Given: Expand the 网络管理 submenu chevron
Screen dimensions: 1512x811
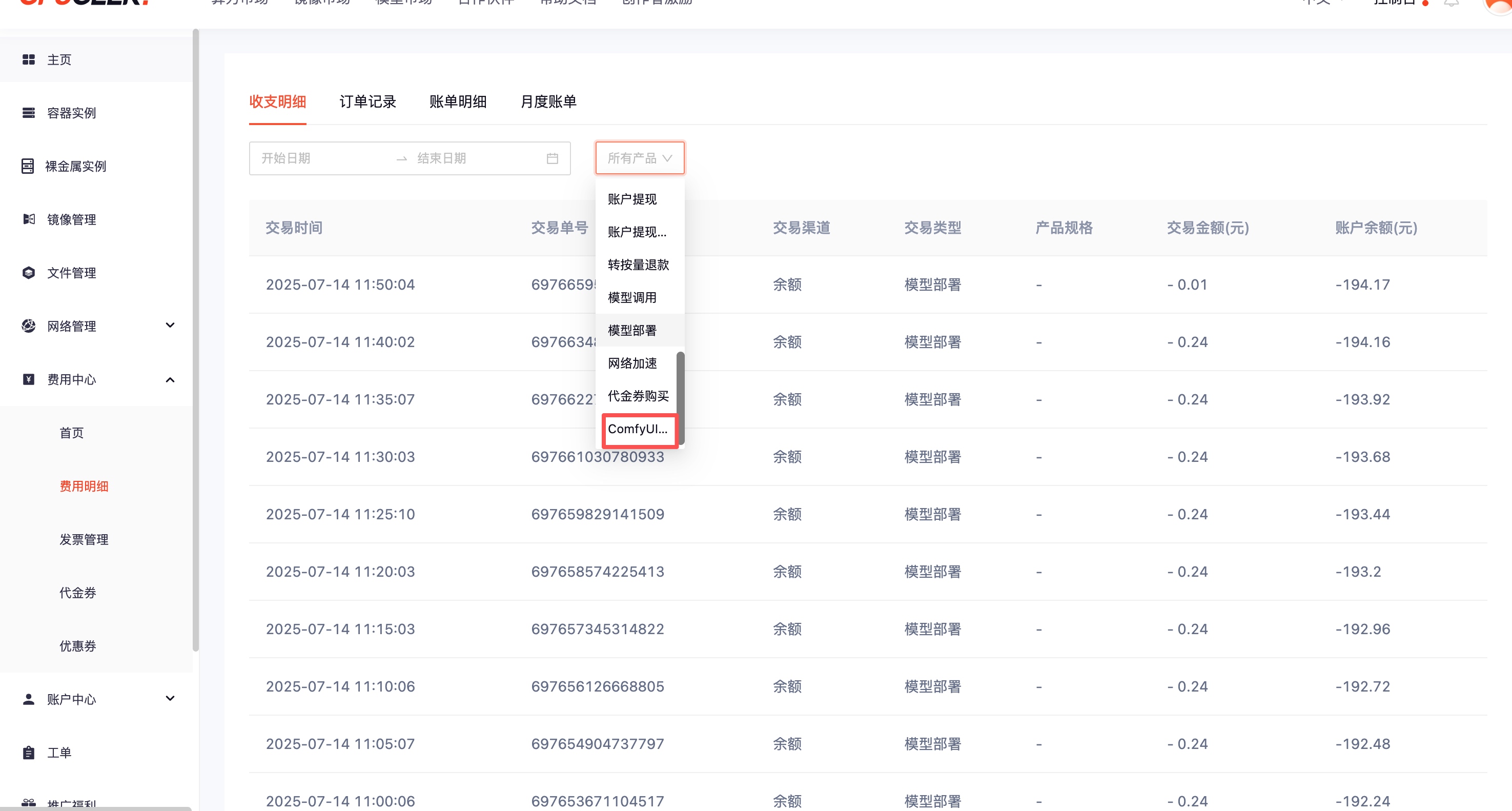Looking at the screenshot, I should (170, 326).
